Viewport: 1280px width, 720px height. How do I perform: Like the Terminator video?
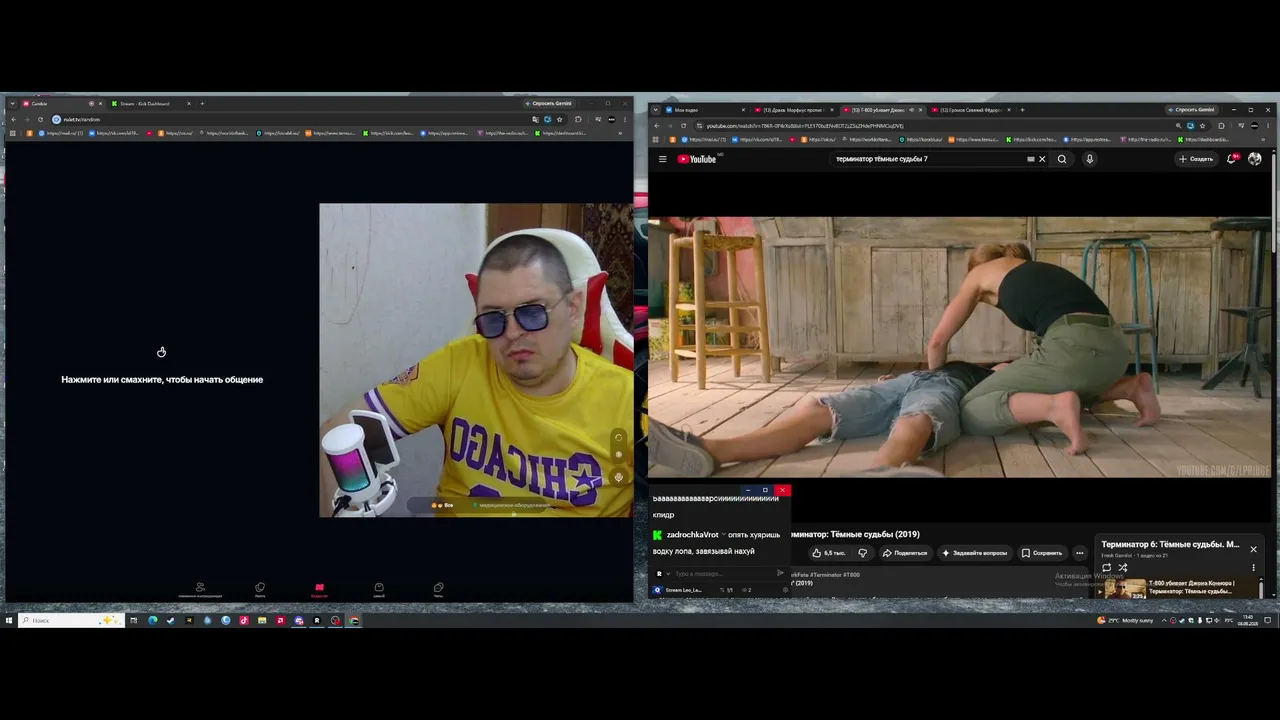(830, 553)
